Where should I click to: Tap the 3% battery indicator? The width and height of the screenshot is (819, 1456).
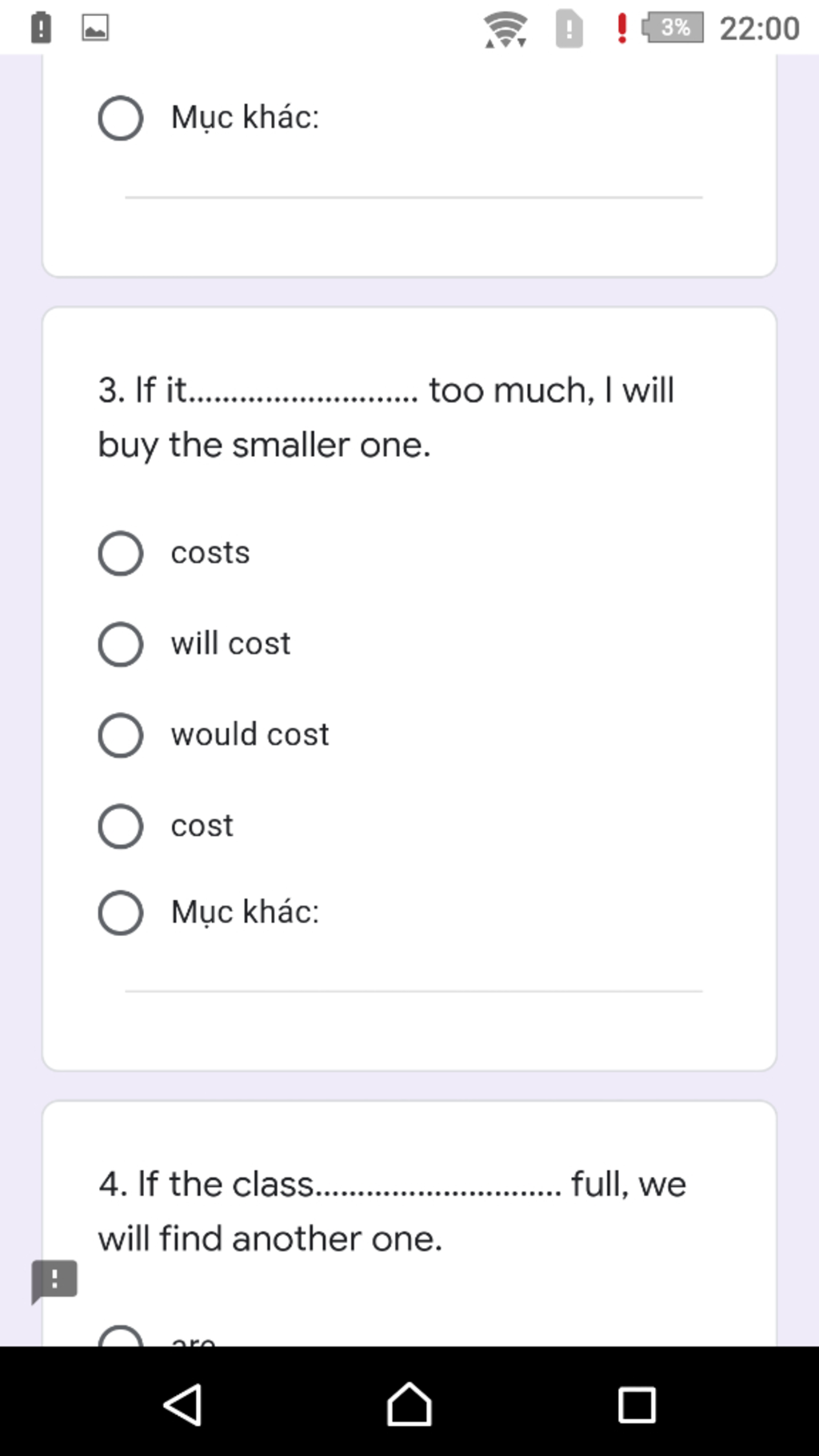tap(673, 28)
